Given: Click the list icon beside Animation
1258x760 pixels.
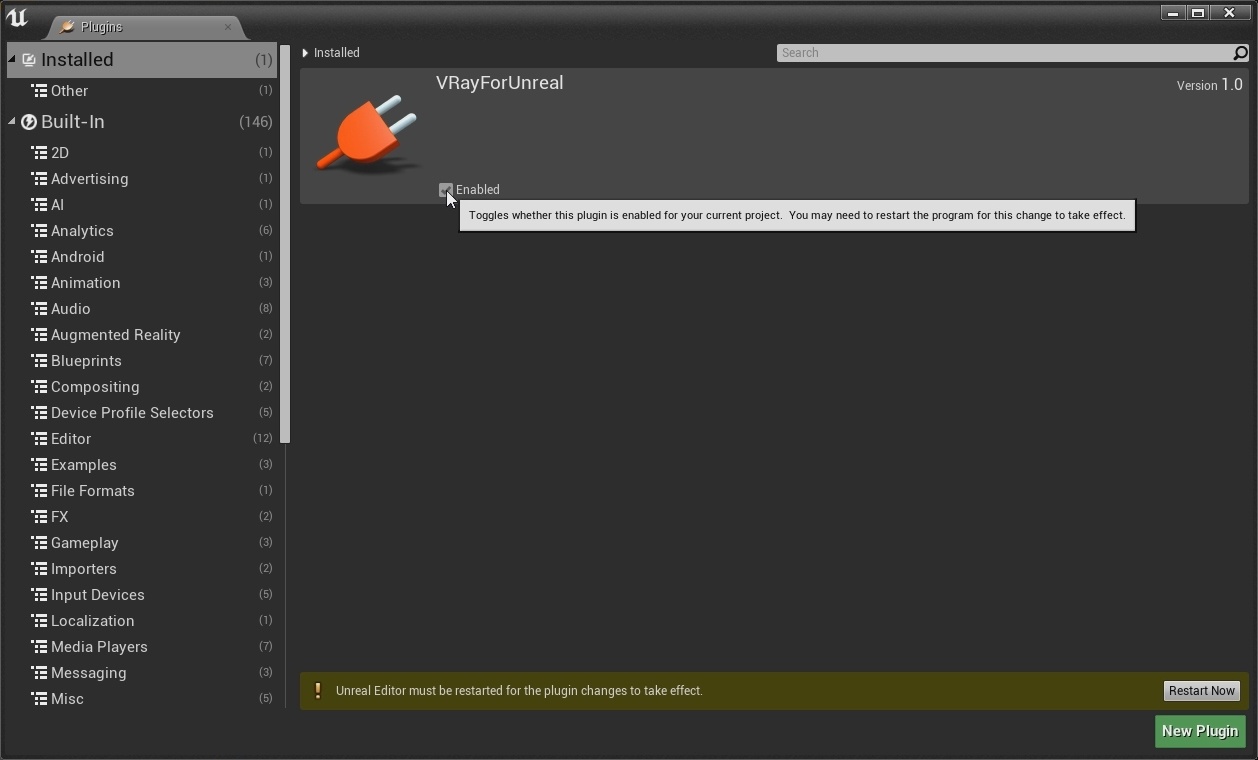Looking at the screenshot, I should 39,283.
